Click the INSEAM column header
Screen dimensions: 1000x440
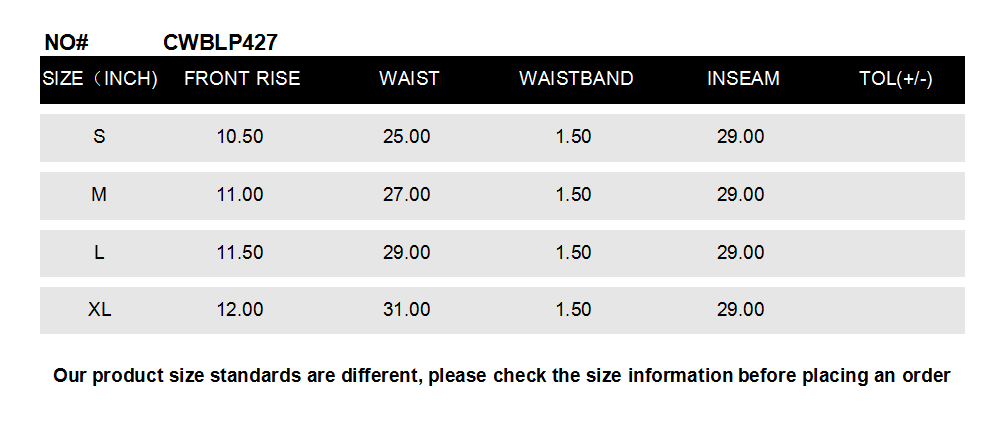click(x=743, y=79)
